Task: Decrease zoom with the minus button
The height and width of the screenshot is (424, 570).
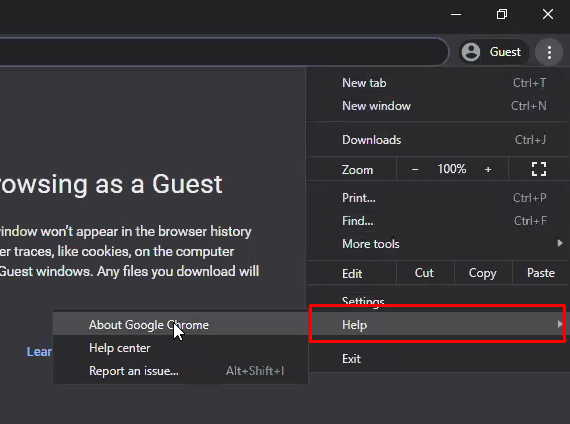Action: 415,169
